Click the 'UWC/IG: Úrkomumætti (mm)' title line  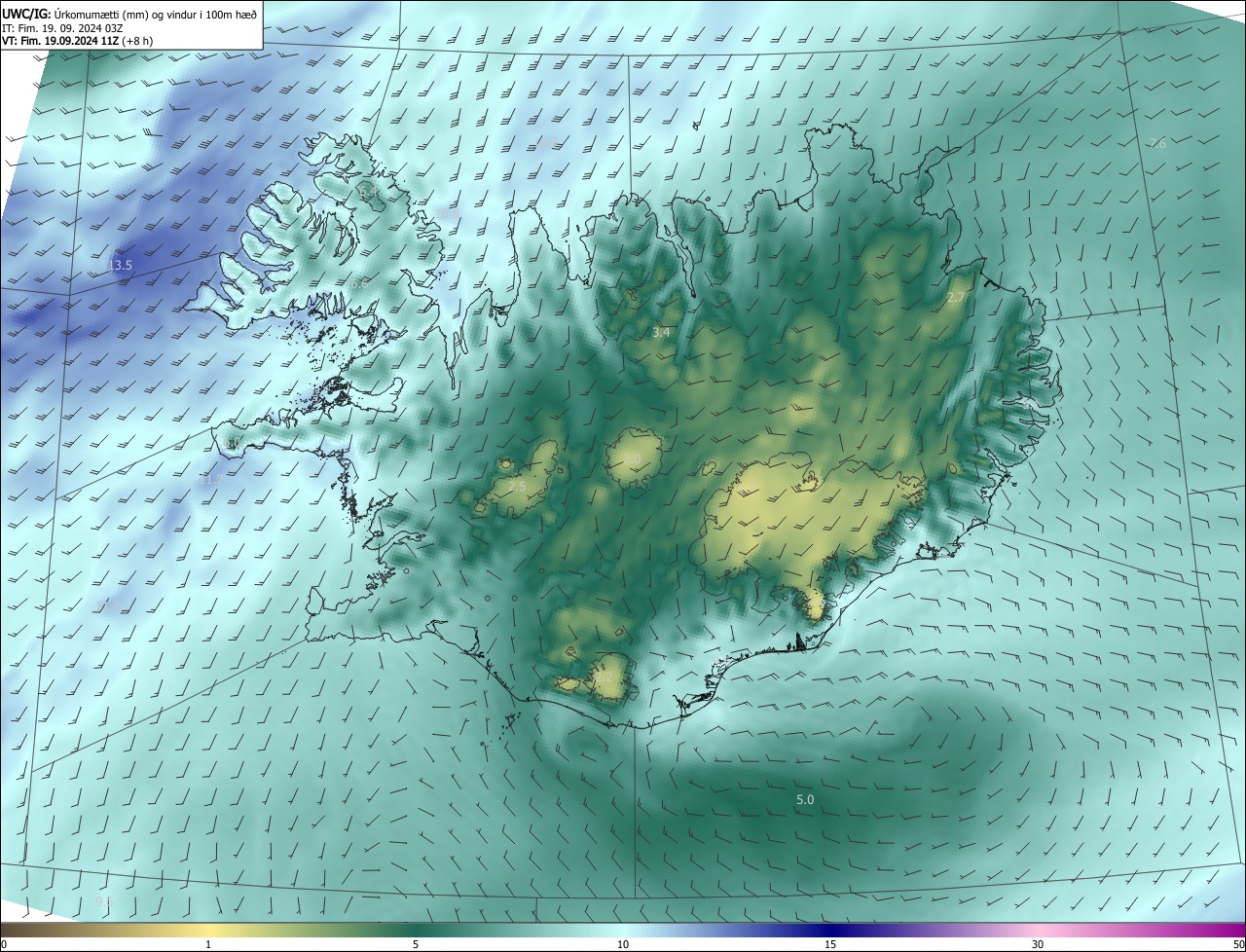pos(130,14)
